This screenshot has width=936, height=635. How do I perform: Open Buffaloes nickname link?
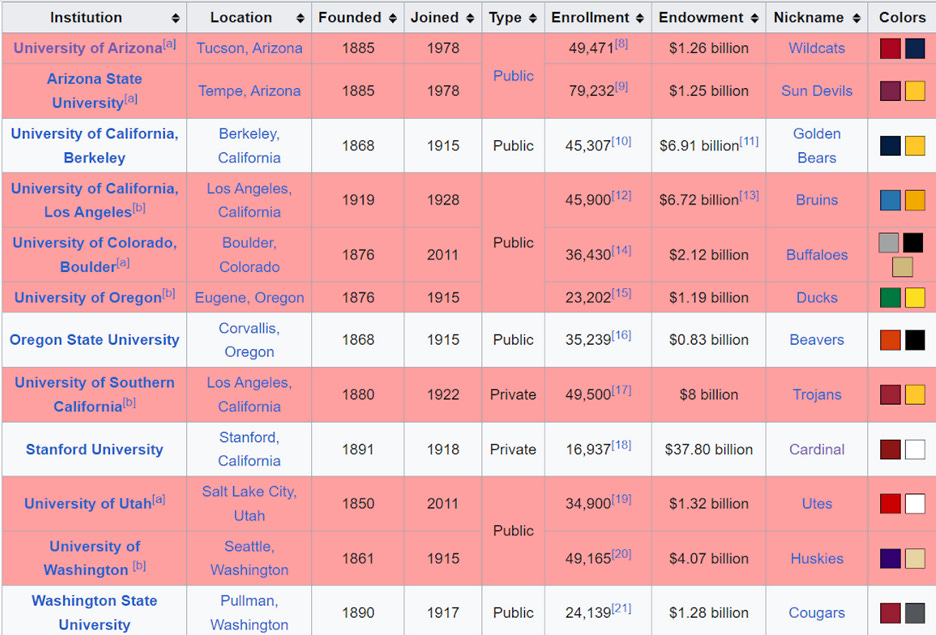click(x=817, y=255)
